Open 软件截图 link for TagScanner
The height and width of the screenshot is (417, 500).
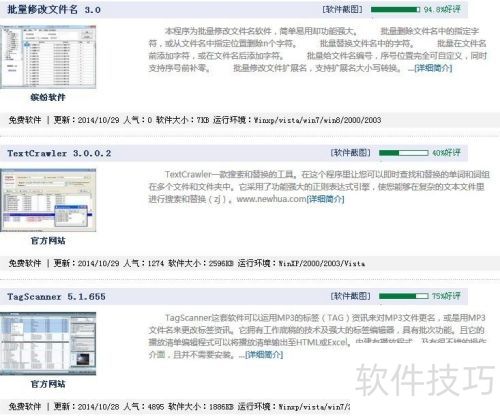(351, 296)
